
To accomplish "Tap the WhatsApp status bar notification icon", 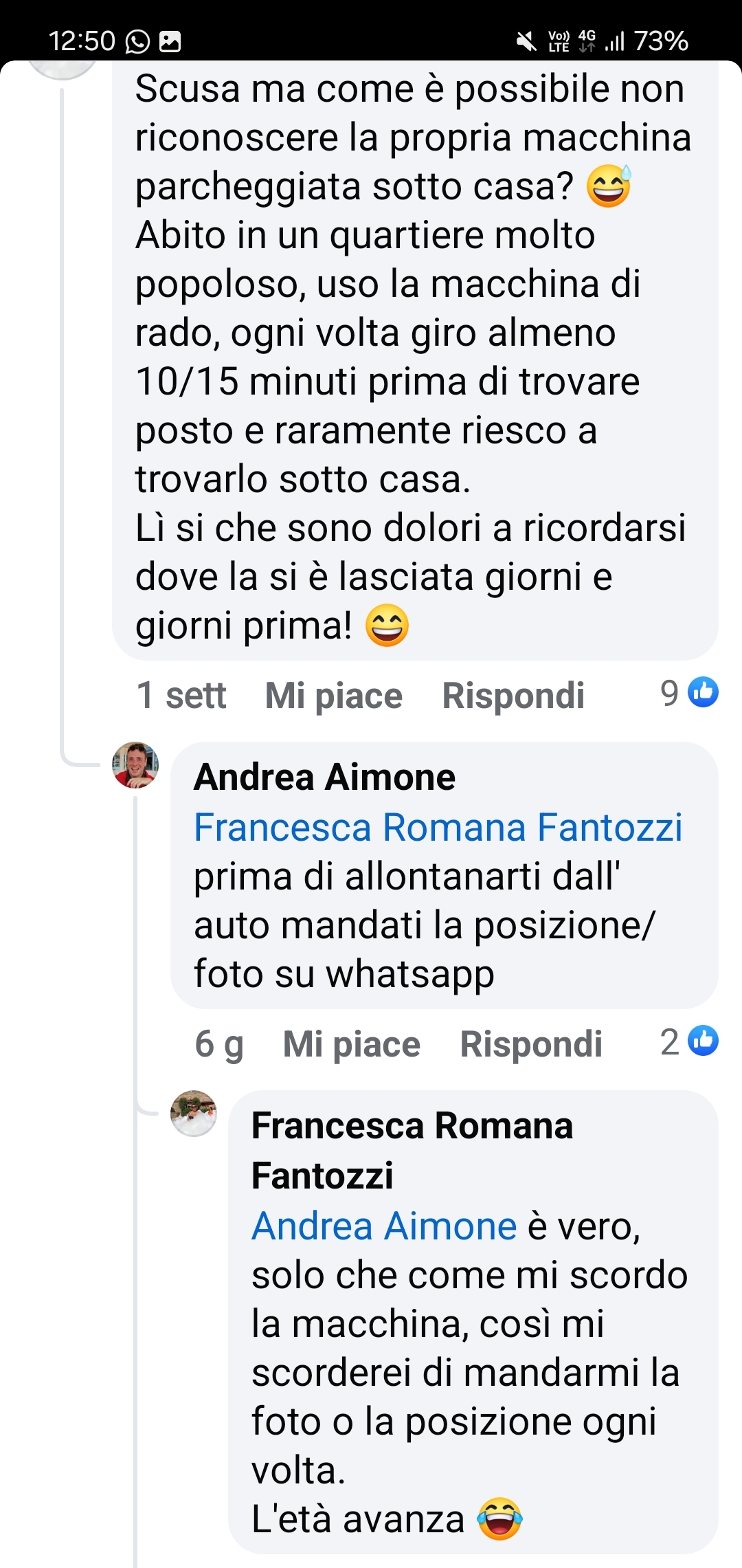I will point(137,41).
